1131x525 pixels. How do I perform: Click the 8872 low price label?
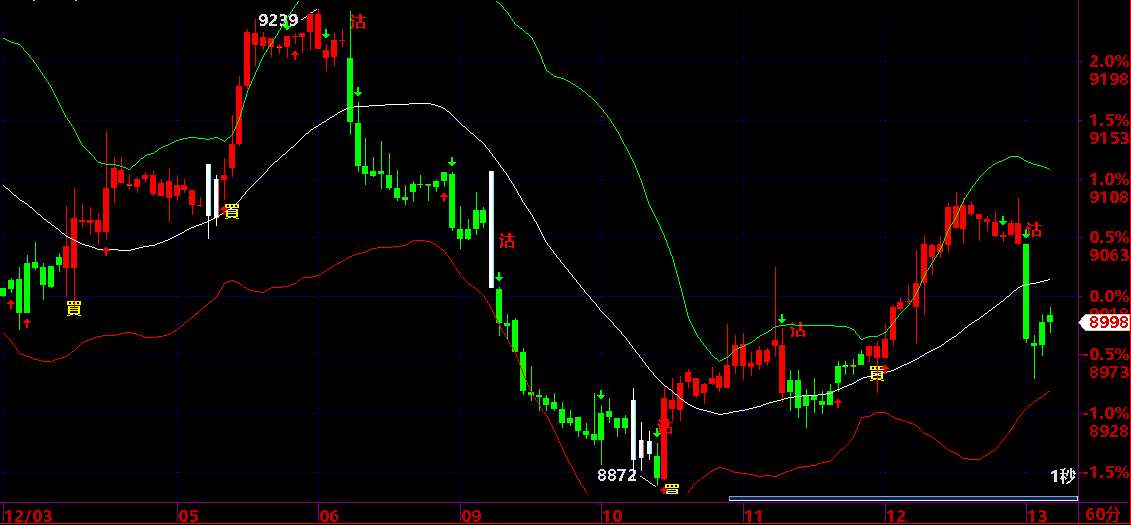(x=617, y=475)
